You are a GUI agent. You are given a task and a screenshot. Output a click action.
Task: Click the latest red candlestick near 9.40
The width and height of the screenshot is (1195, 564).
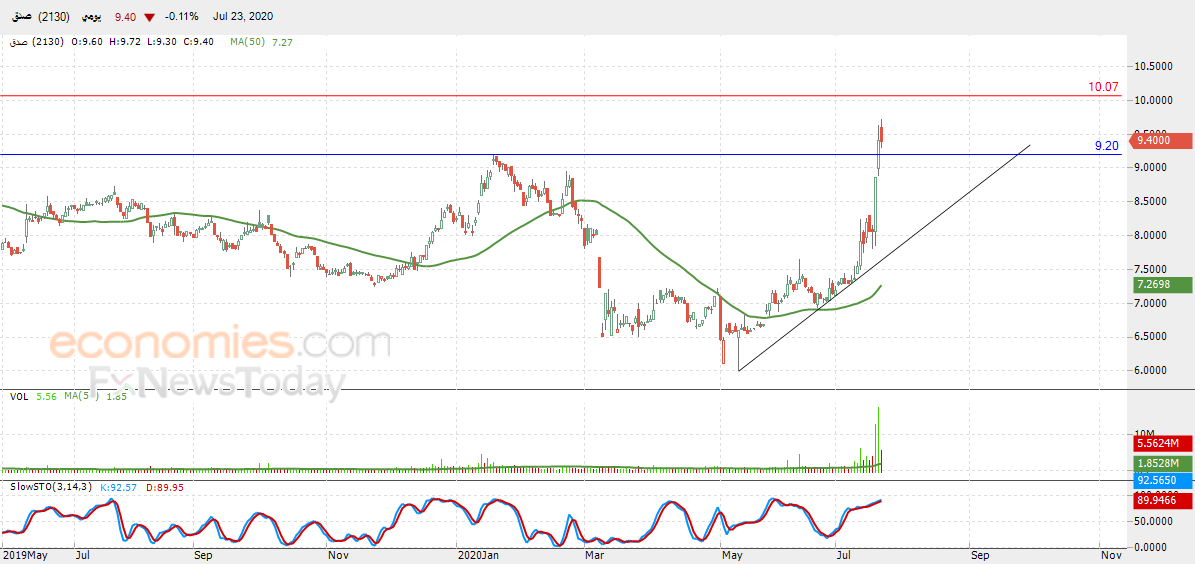882,133
